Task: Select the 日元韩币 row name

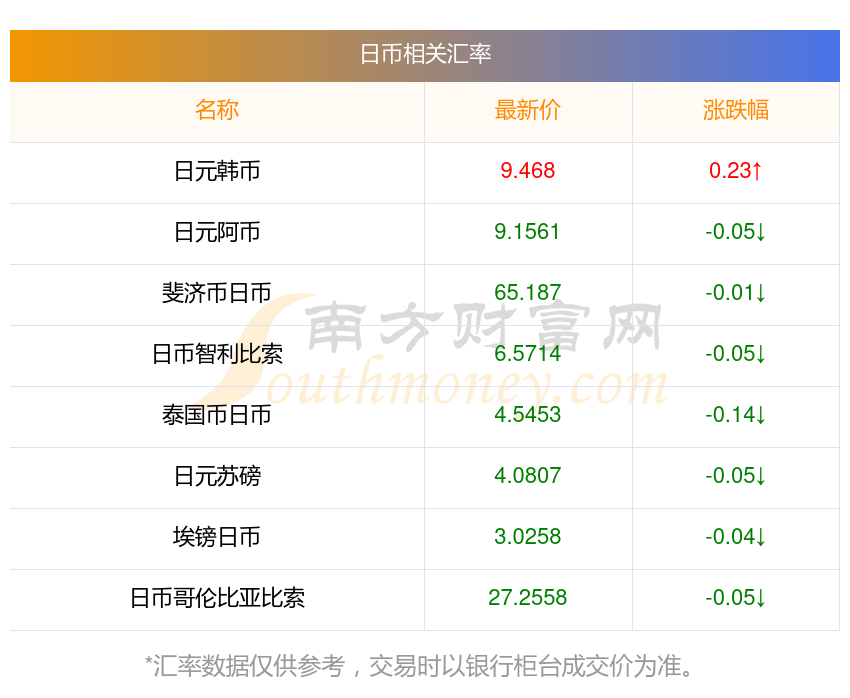Action: click(x=217, y=171)
